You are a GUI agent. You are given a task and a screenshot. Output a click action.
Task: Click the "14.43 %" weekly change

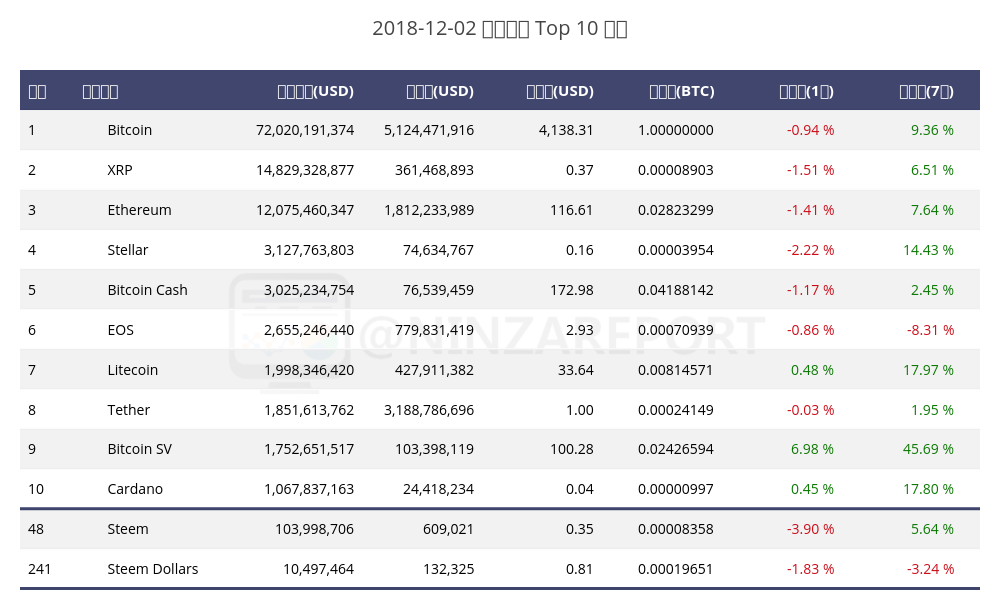(x=928, y=250)
